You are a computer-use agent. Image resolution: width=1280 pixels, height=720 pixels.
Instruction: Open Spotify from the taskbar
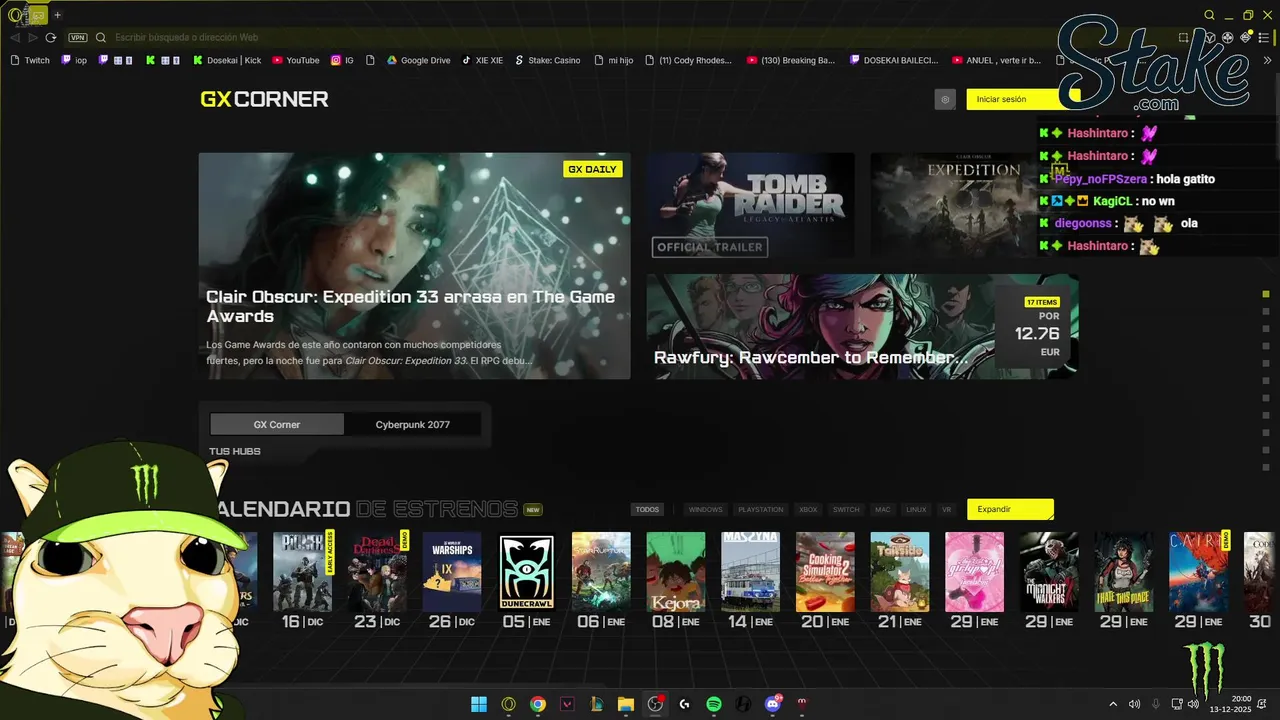click(714, 704)
